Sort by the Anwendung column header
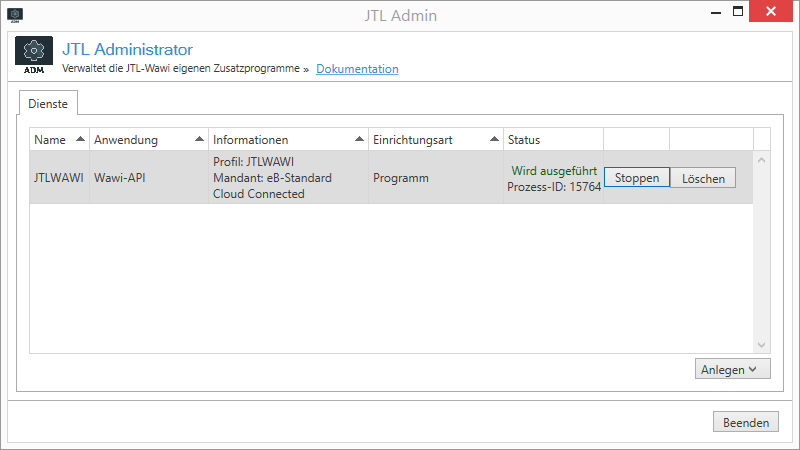The height and width of the screenshot is (450, 800). pos(148,139)
